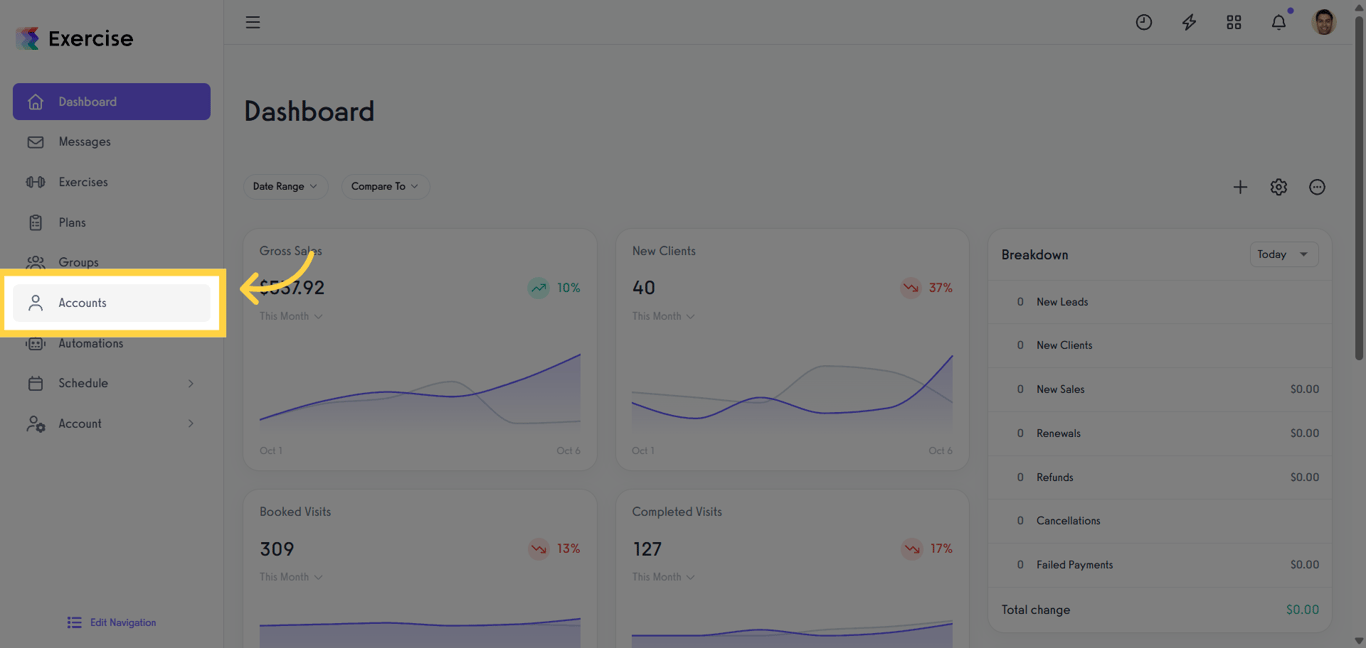This screenshot has height=648, width=1366.
Task: Open the Automations sidebar icon
Action: 34,343
